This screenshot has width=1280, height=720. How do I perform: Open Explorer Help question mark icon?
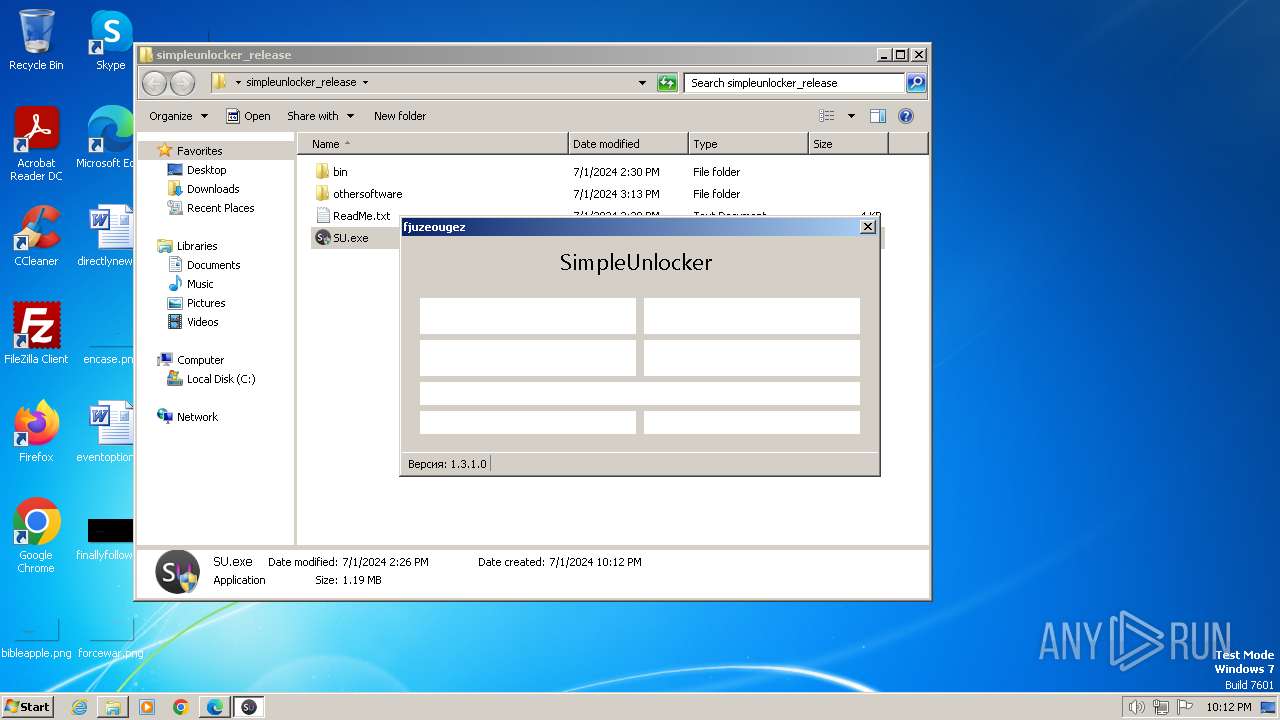coord(906,116)
